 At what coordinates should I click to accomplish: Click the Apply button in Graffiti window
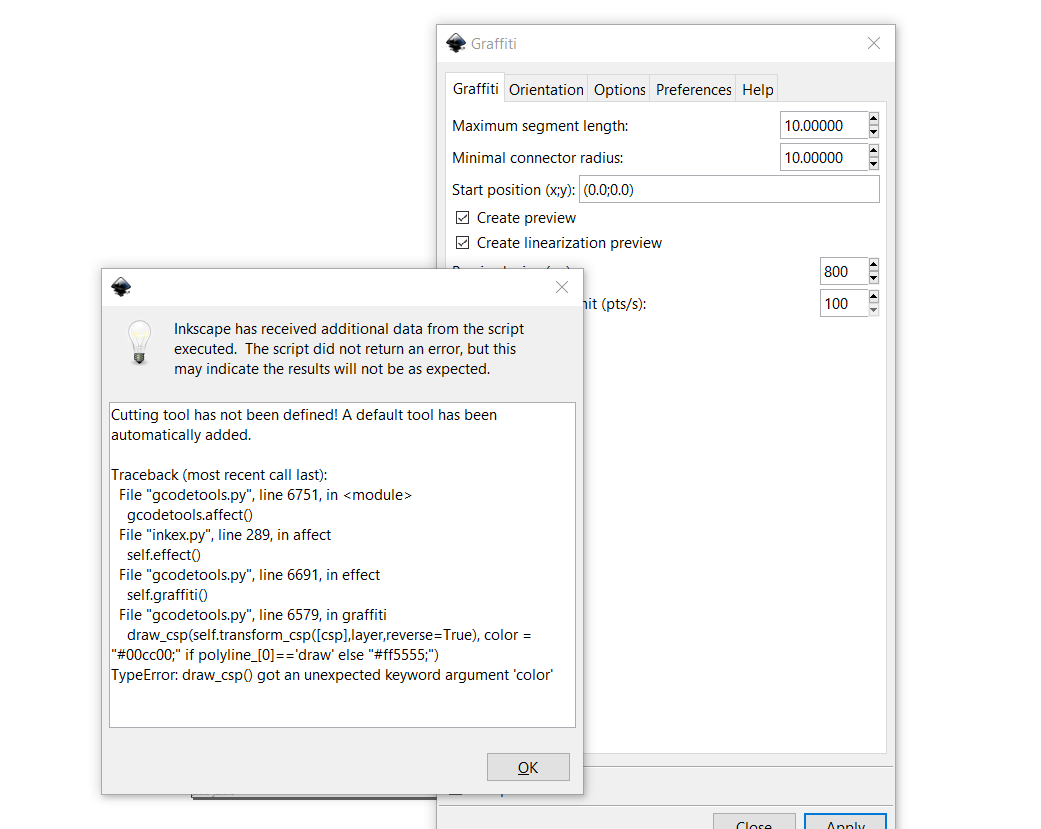pos(845,822)
